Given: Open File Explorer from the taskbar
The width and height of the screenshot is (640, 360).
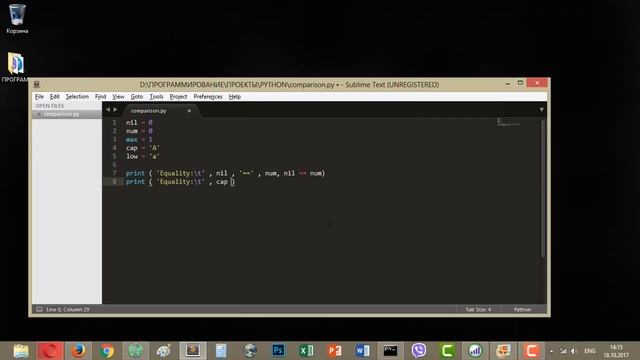Looking at the screenshot, I should pos(21,351).
